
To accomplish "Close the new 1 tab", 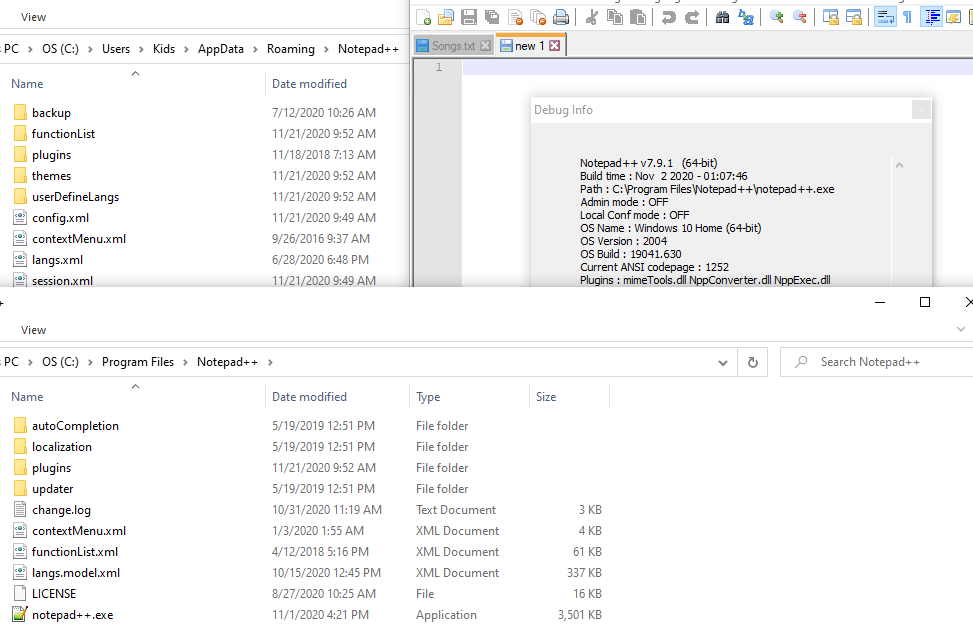I will pyautogui.click(x=555, y=45).
